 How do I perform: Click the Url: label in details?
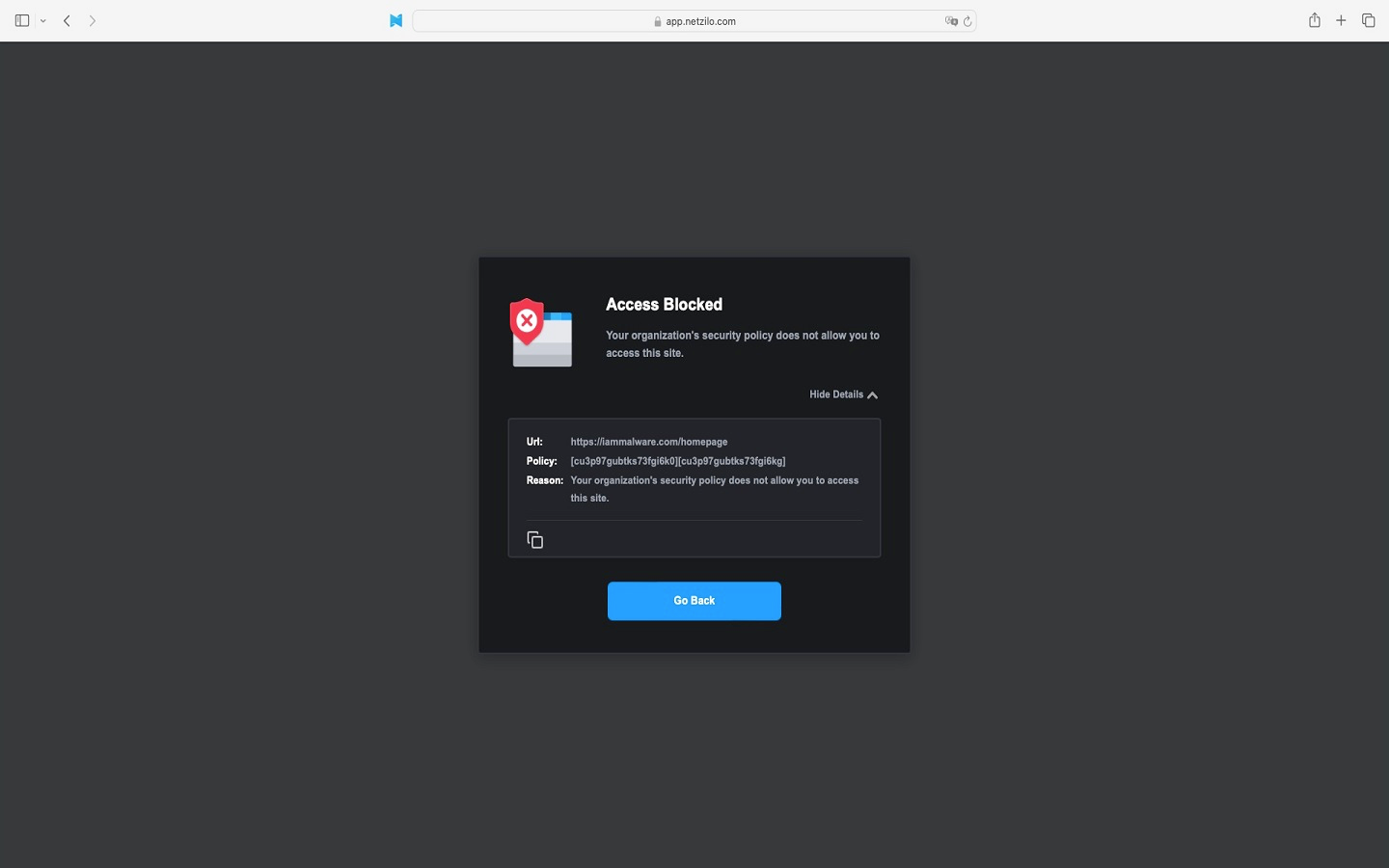click(x=534, y=442)
